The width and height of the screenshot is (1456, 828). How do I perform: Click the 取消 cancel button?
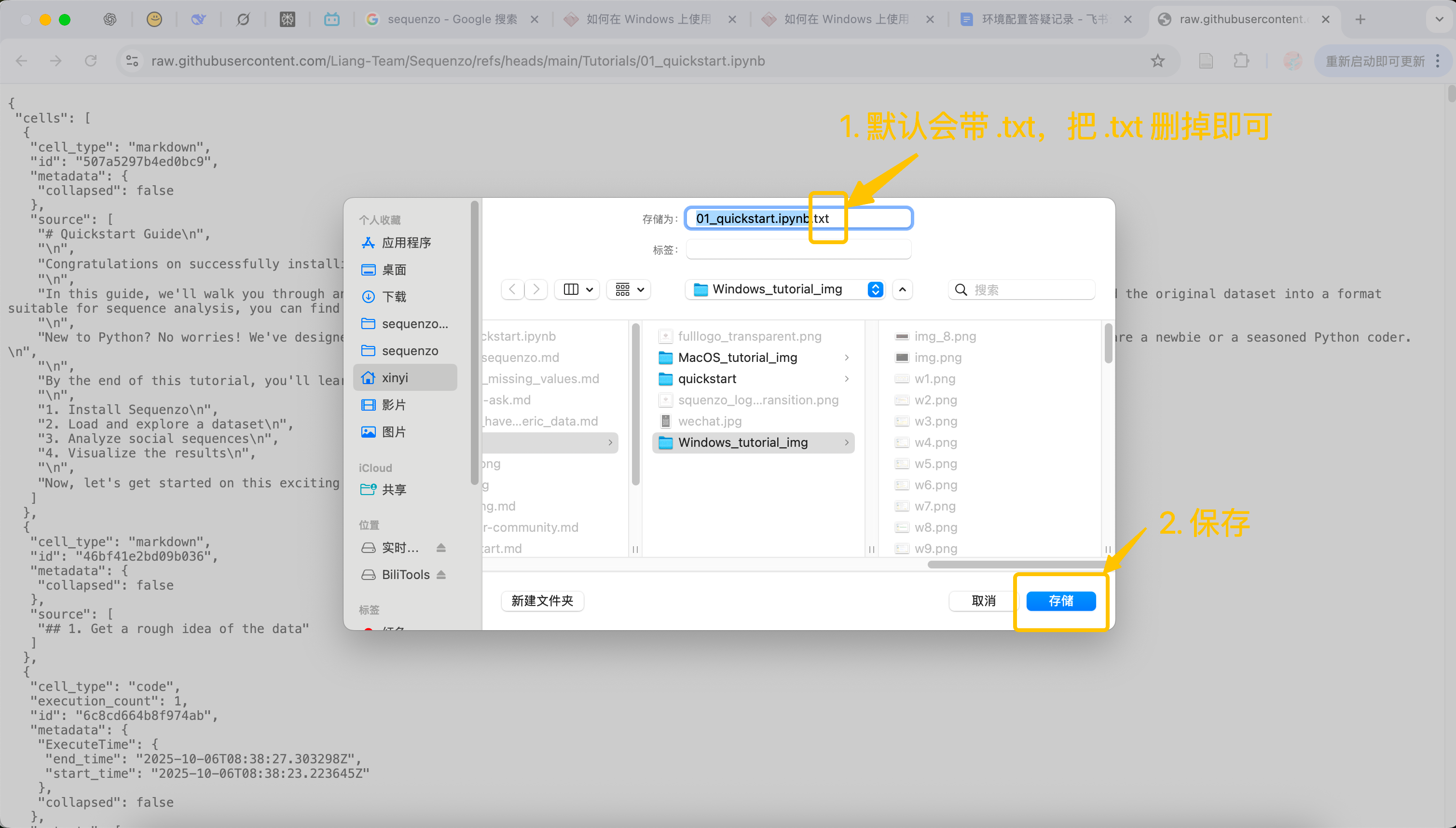pyautogui.click(x=983, y=601)
